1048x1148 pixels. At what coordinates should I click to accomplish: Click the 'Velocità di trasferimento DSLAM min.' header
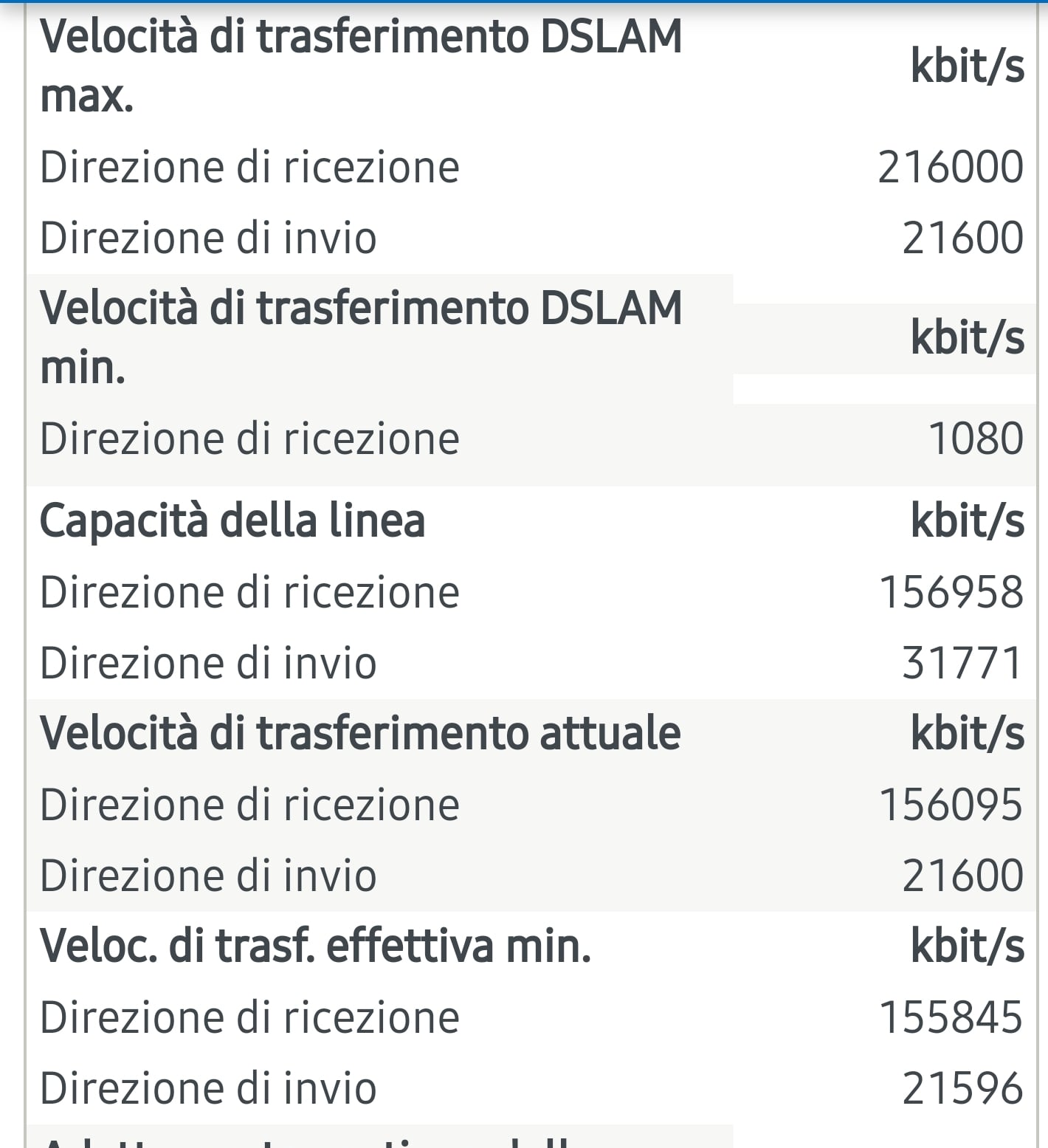[361, 337]
